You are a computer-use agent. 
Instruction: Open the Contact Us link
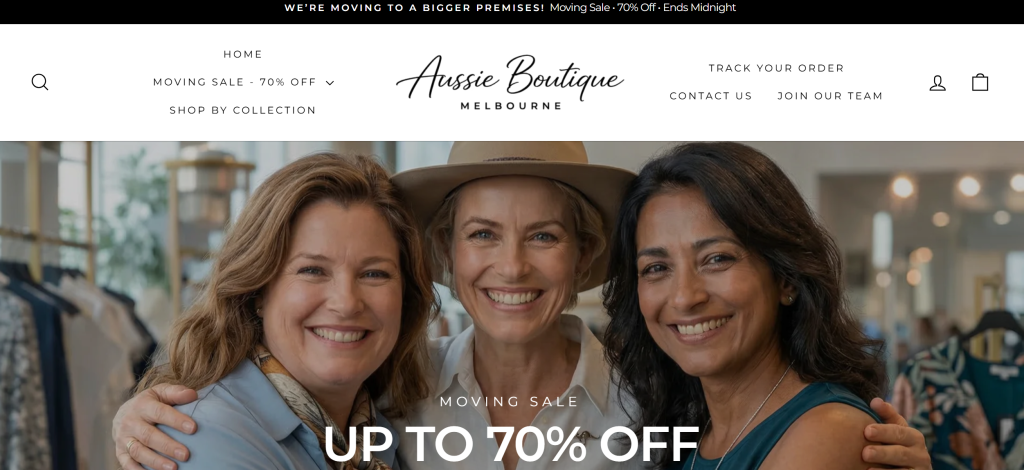(711, 96)
